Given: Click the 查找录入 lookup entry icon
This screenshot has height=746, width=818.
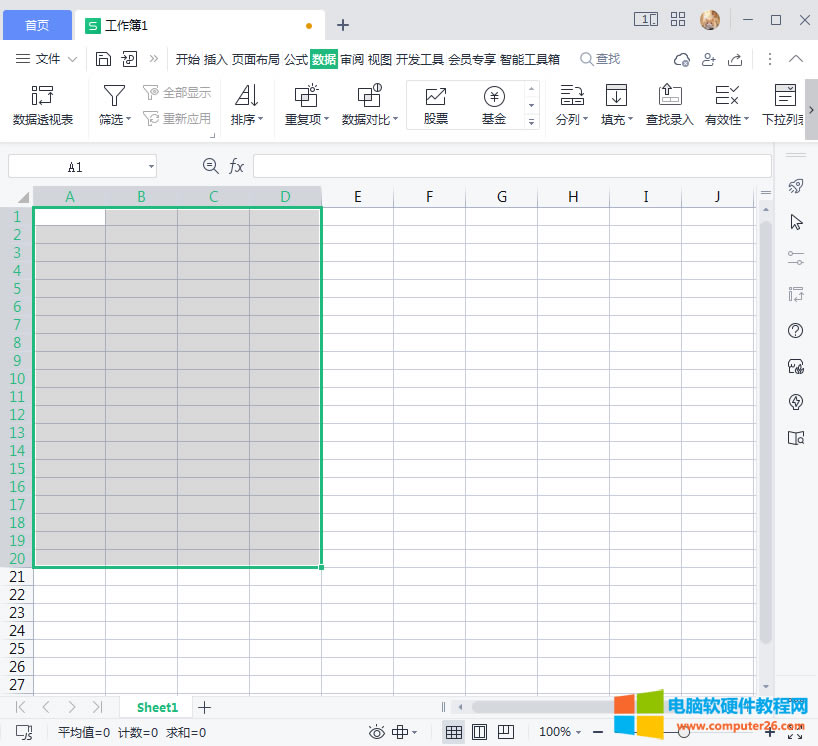Looking at the screenshot, I should [x=669, y=105].
